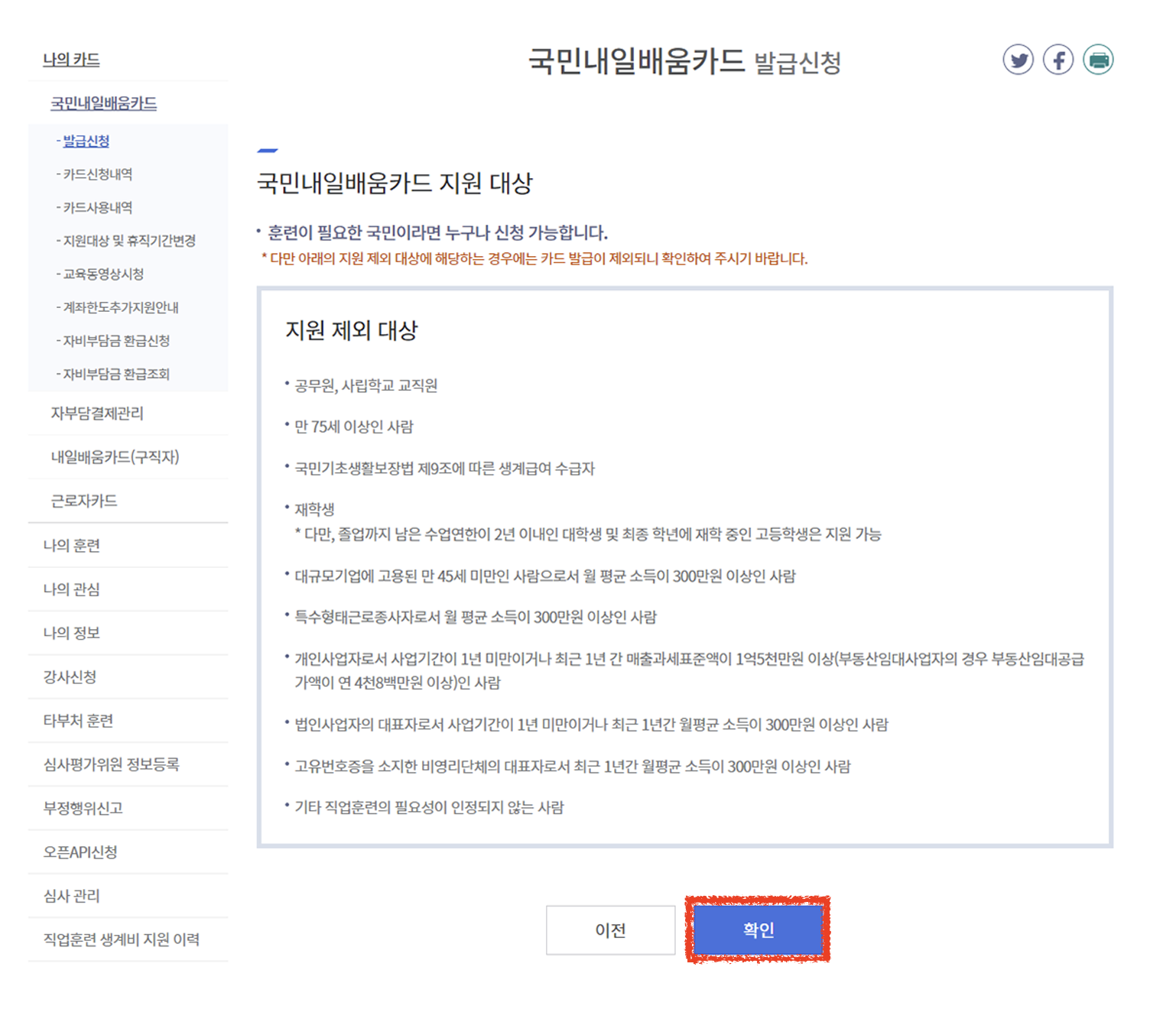Click bullet about 특수형태근로종사자 월 평균 소득
Viewport: 1176px width, 1009px height.
pos(476,617)
